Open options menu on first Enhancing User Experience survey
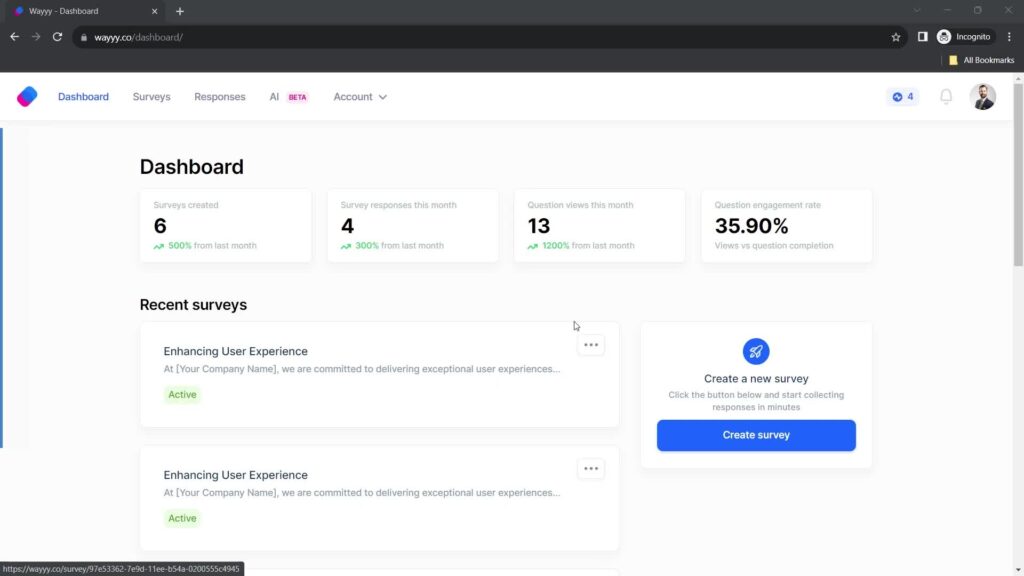The width and height of the screenshot is (1024, 576). click(x=591, y=344)
